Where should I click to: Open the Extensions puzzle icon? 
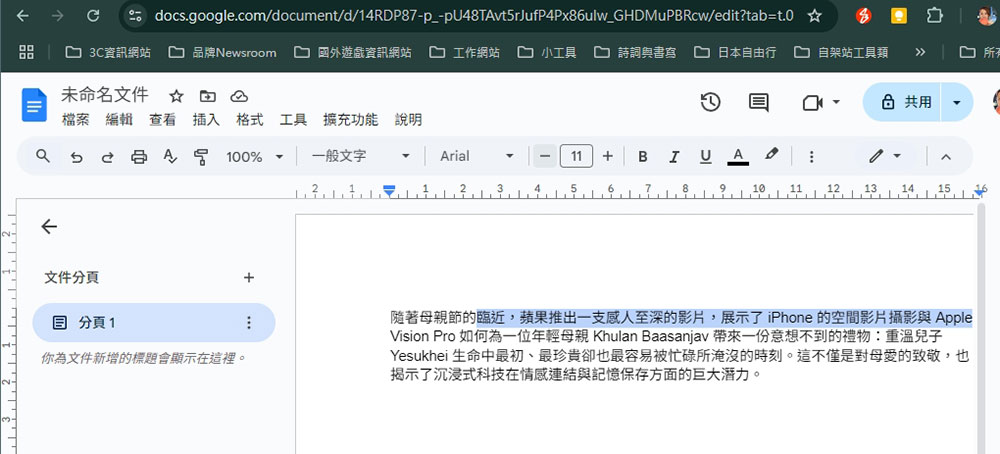point(934,16)
